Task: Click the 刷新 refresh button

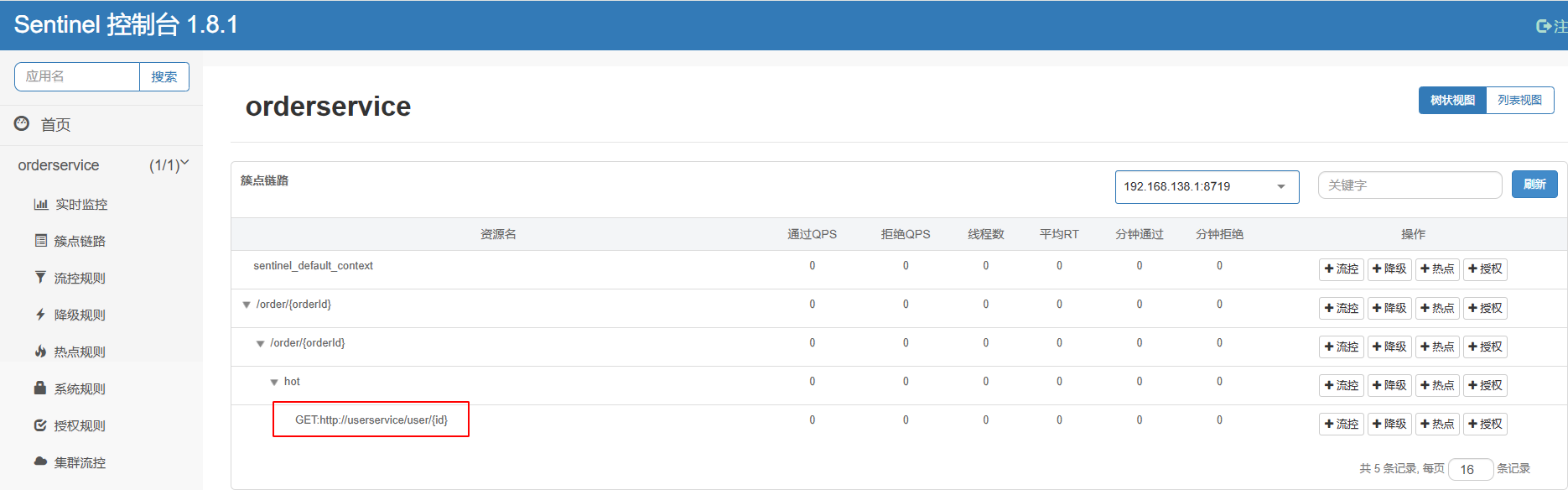Action: (1534, 184)
